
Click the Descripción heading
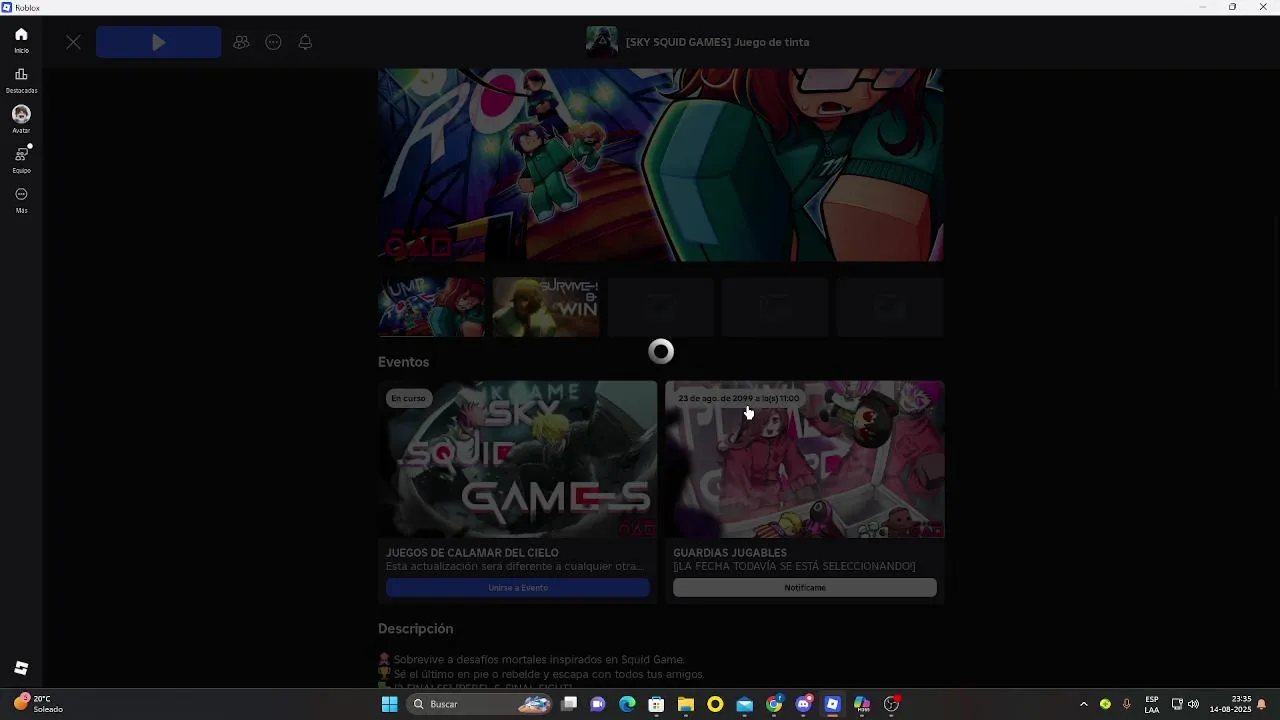click(x=415, y=629)
